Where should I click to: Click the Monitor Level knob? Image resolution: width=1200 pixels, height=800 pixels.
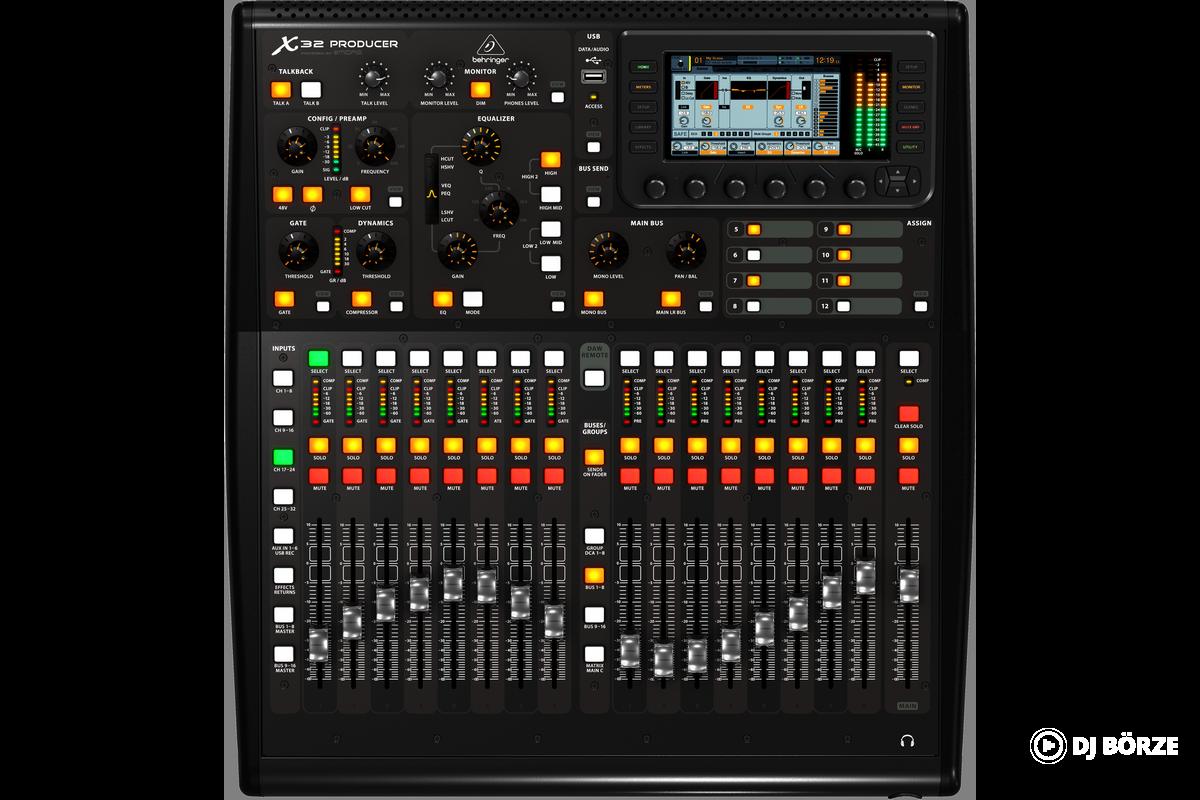pyautogui.click(x=438, y=77)
